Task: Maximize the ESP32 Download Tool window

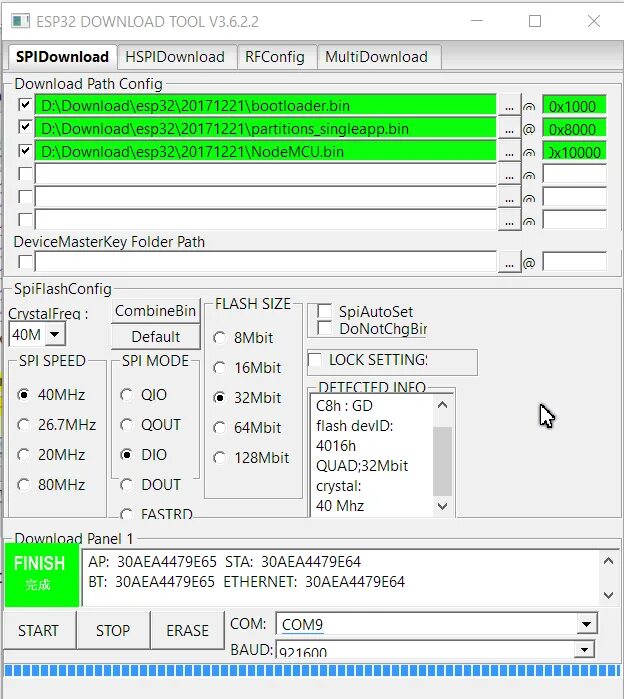Action: tap(535, 21)
